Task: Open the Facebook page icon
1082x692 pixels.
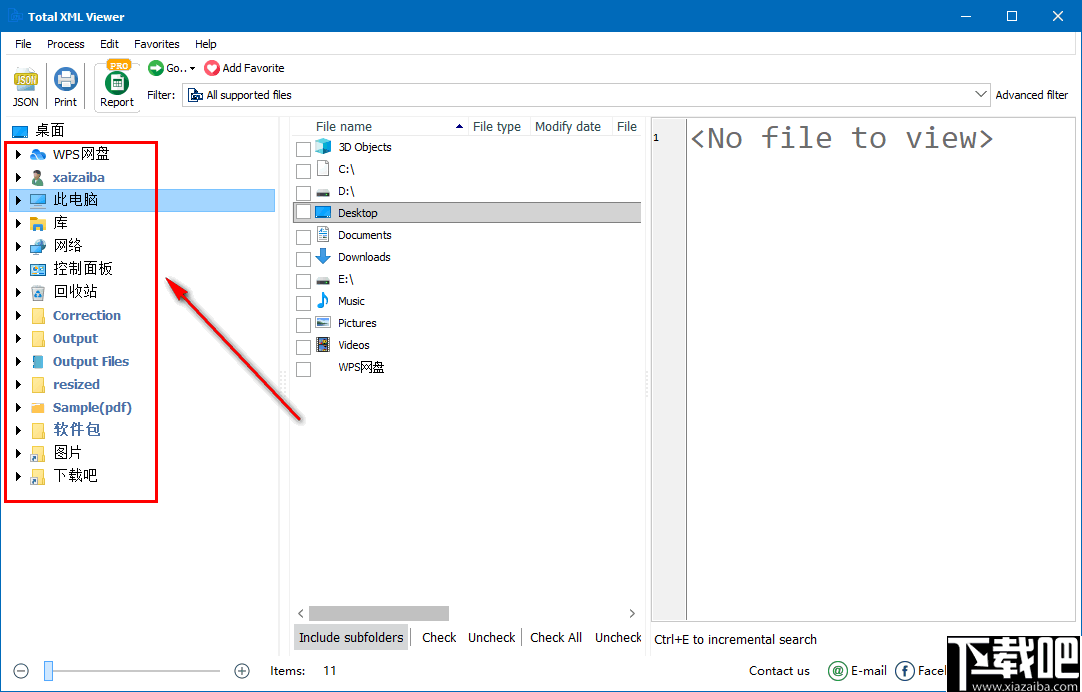Action: [x=904, y=671]
